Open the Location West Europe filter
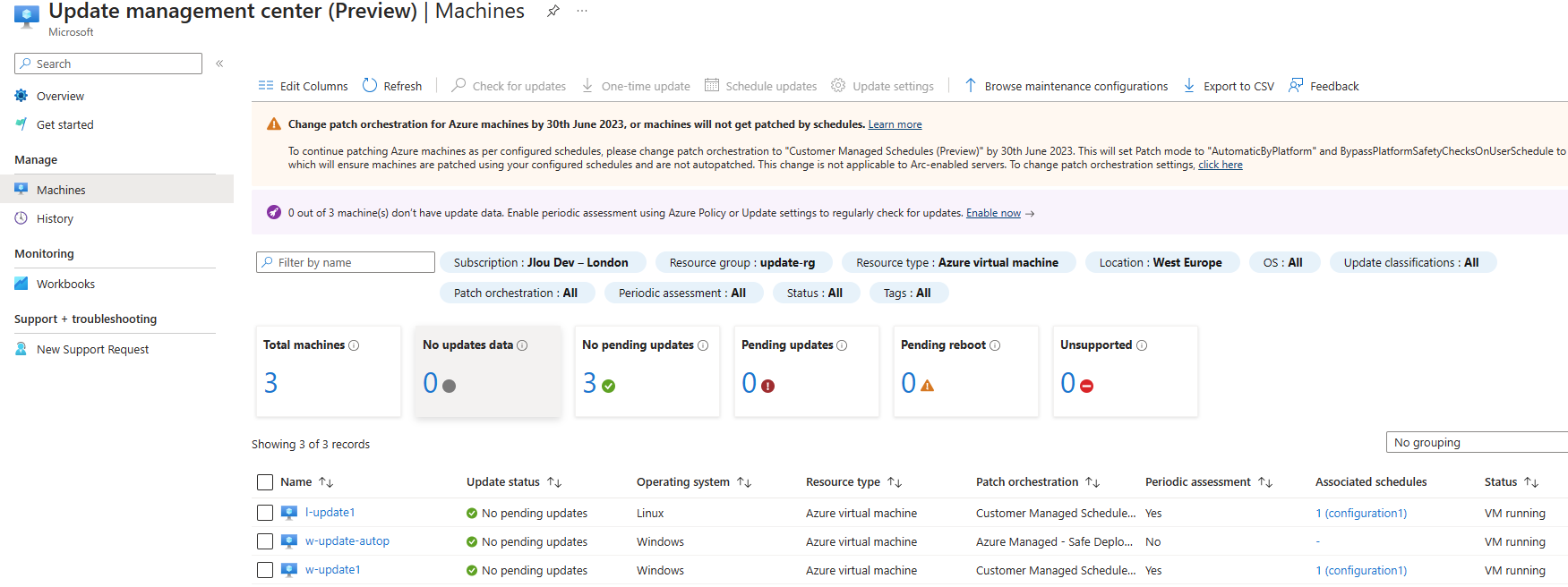Screen dimensions: 1568x587 (1161, 262)
